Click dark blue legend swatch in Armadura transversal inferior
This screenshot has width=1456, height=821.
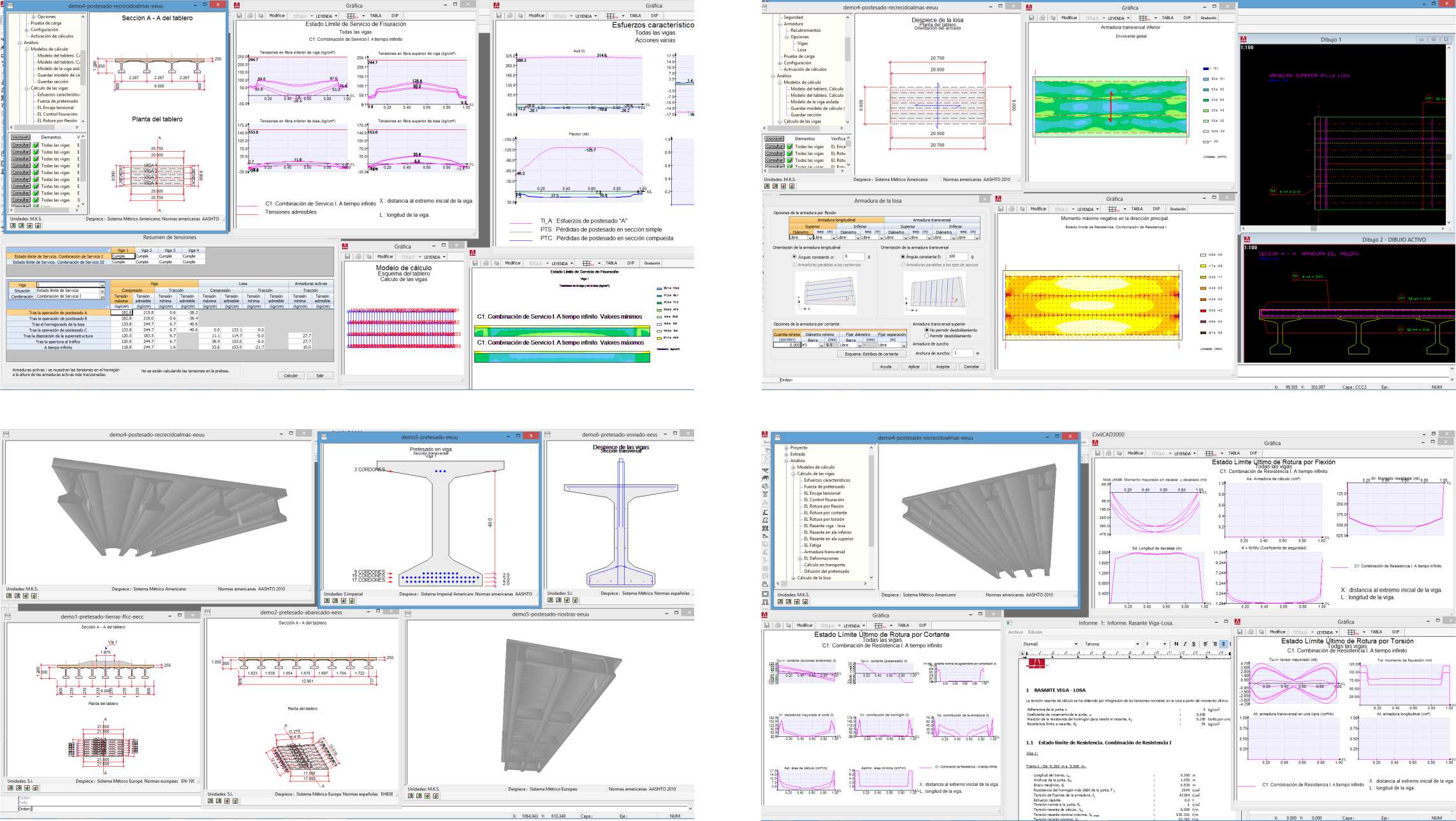tap(1206, 69)
